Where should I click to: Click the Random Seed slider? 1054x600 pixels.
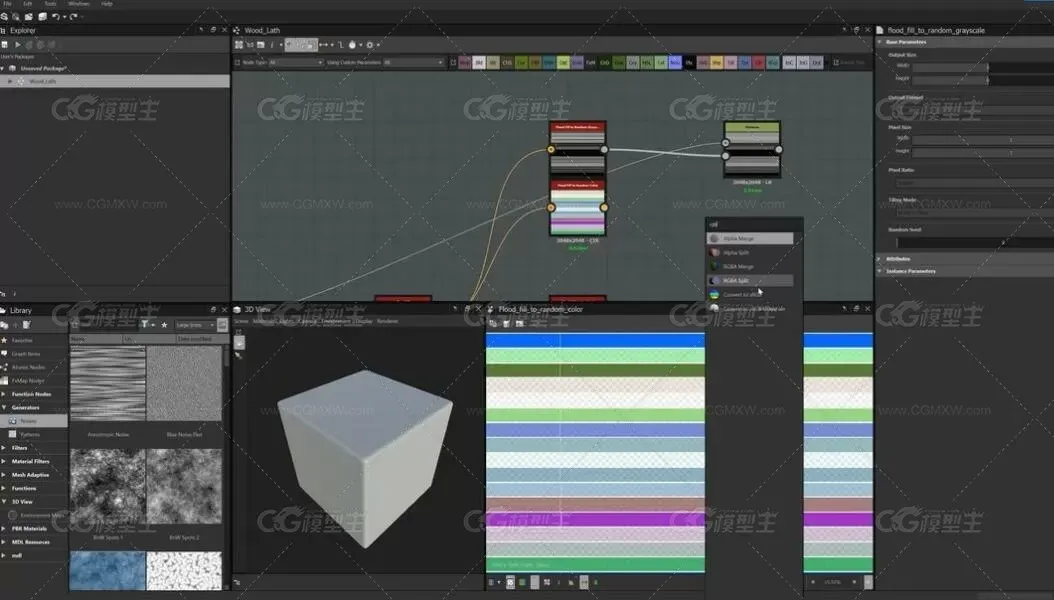[975, 242]
